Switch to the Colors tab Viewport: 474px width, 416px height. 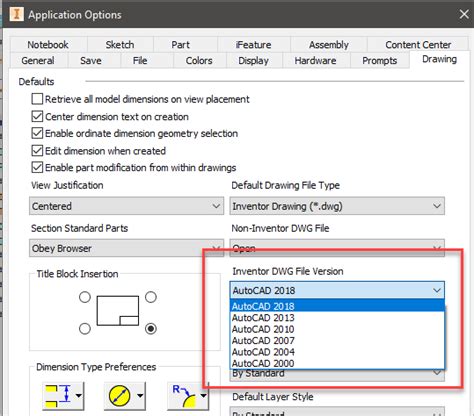click(x=199, y=61)
